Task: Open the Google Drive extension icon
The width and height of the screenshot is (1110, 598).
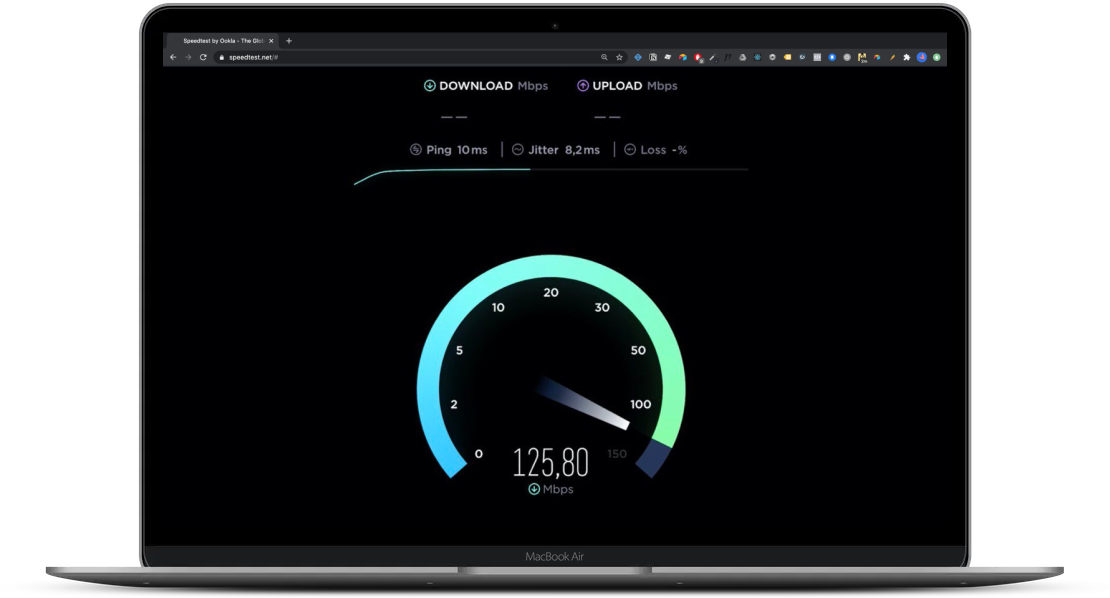Action: (x=743, y=57)
